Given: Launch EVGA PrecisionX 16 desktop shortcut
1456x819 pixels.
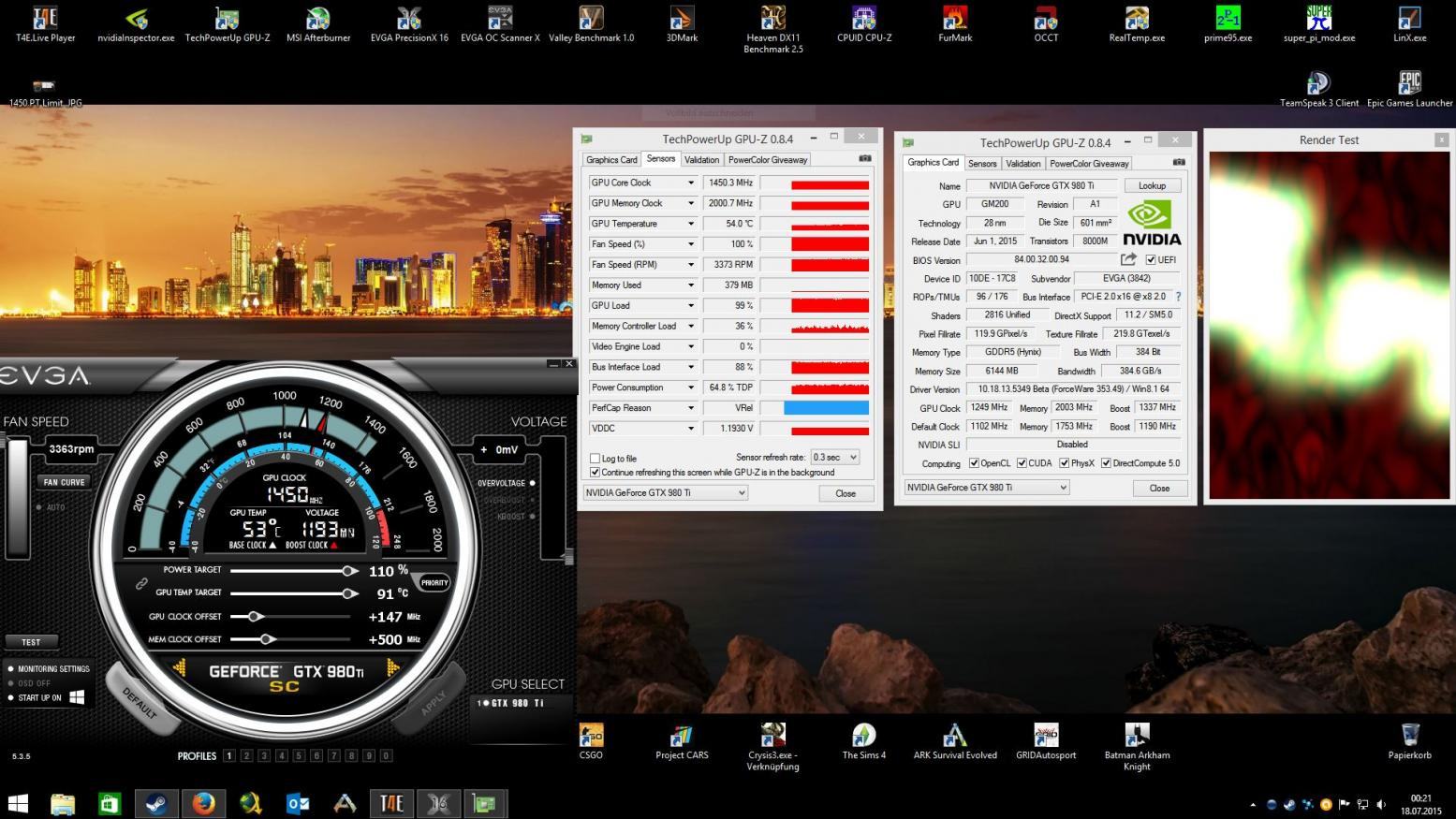Looking at the screenshot, I should pos(409,24).
